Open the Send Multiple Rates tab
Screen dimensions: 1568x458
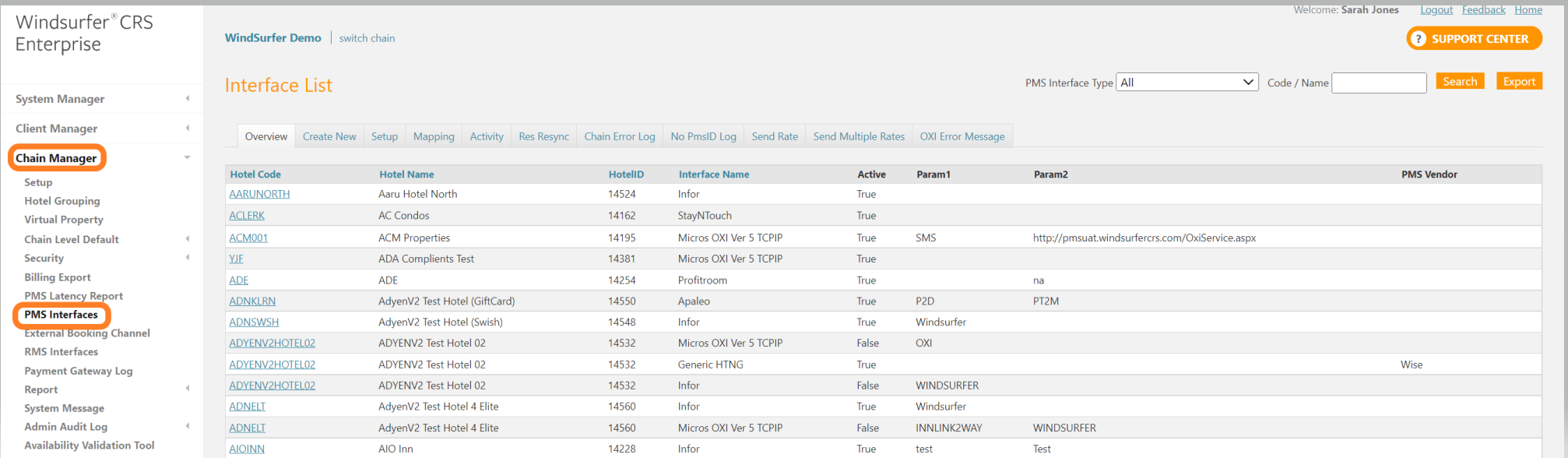point(859,136)
